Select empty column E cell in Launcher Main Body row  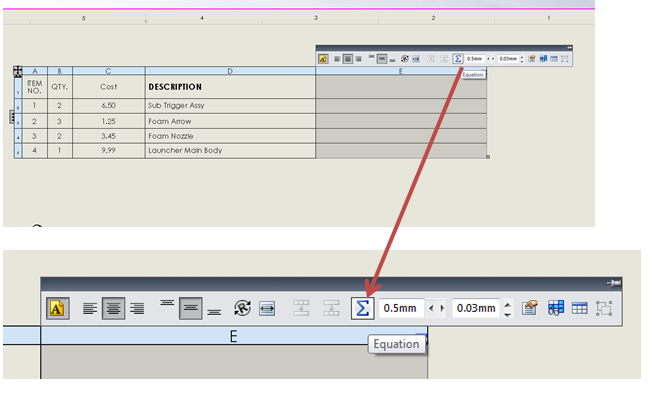(401, 151)
